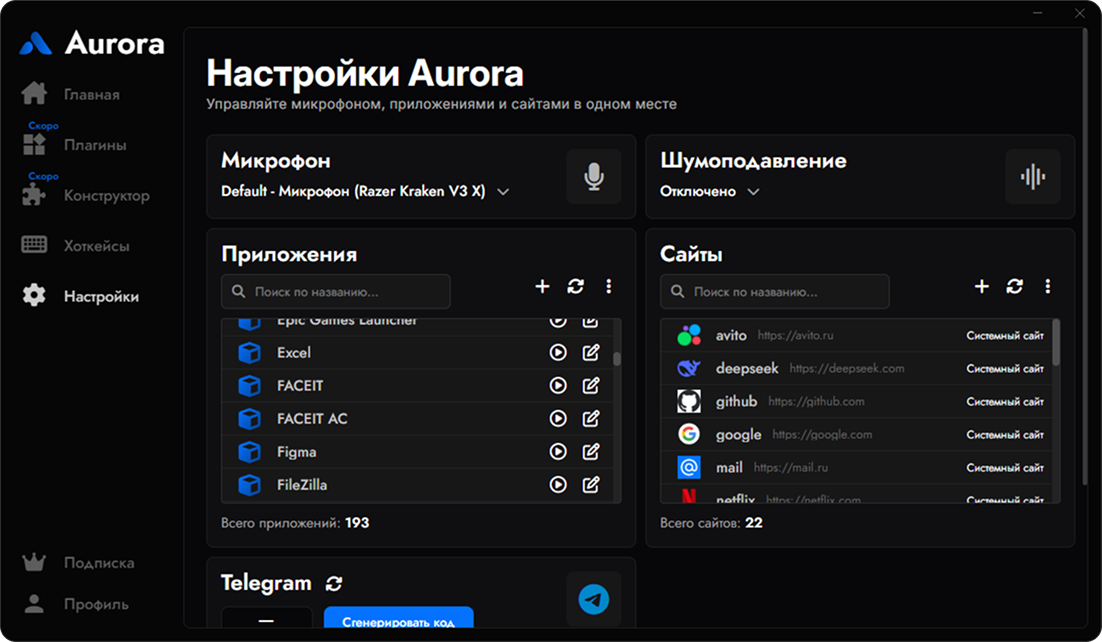This screenshot has width=1102, height=642.
Task: Refresh the sites list
Action: [1014, 287]
